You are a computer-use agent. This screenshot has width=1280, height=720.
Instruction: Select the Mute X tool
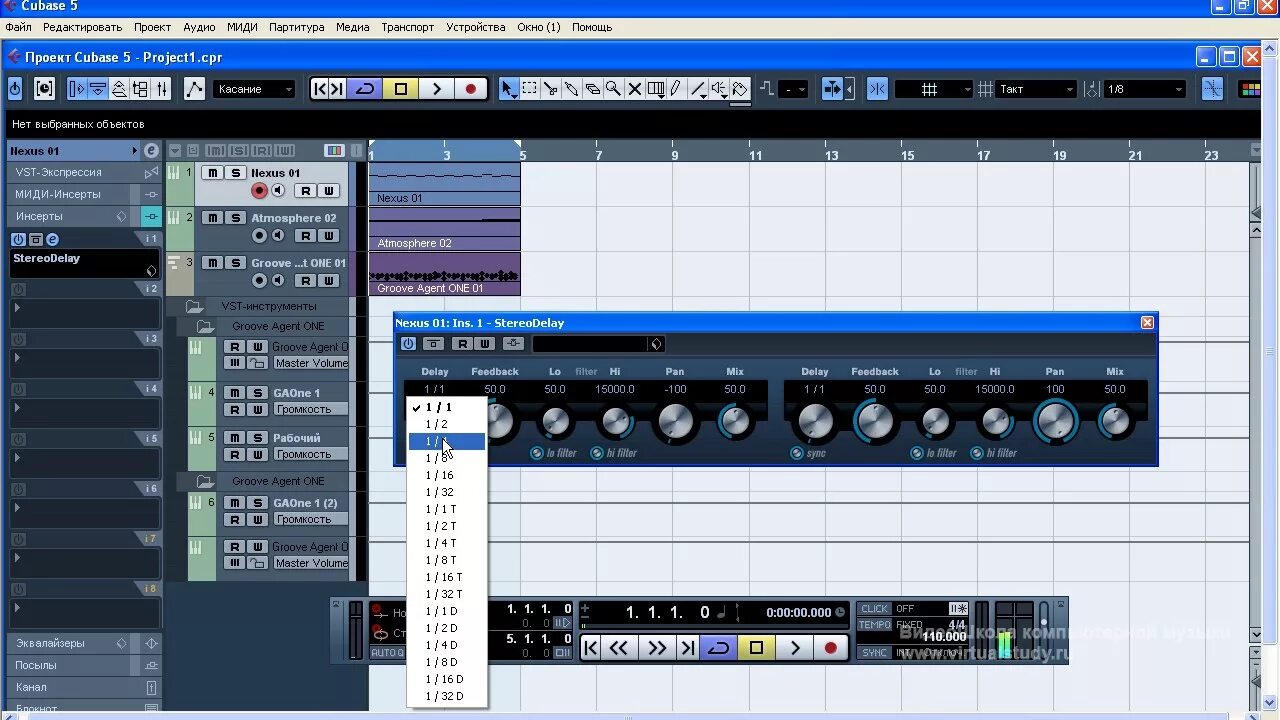[x=635, y=89]
